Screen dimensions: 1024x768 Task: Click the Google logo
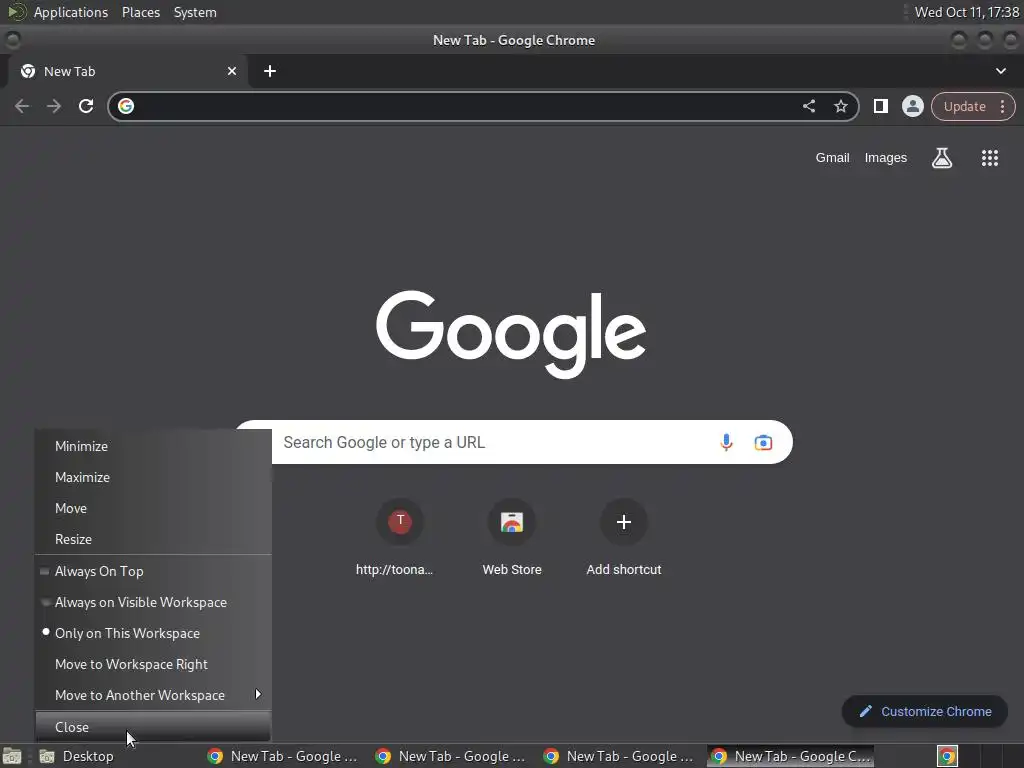click(x=511, y=334)
